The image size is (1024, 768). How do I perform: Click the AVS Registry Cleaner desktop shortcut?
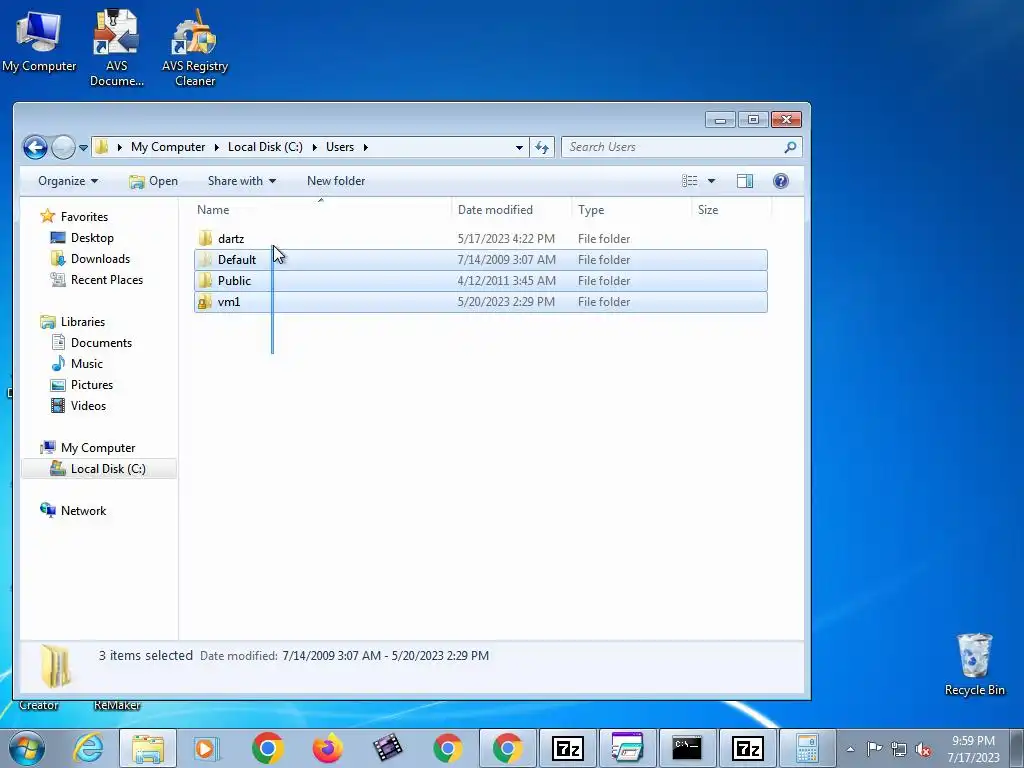pos(195,47)
